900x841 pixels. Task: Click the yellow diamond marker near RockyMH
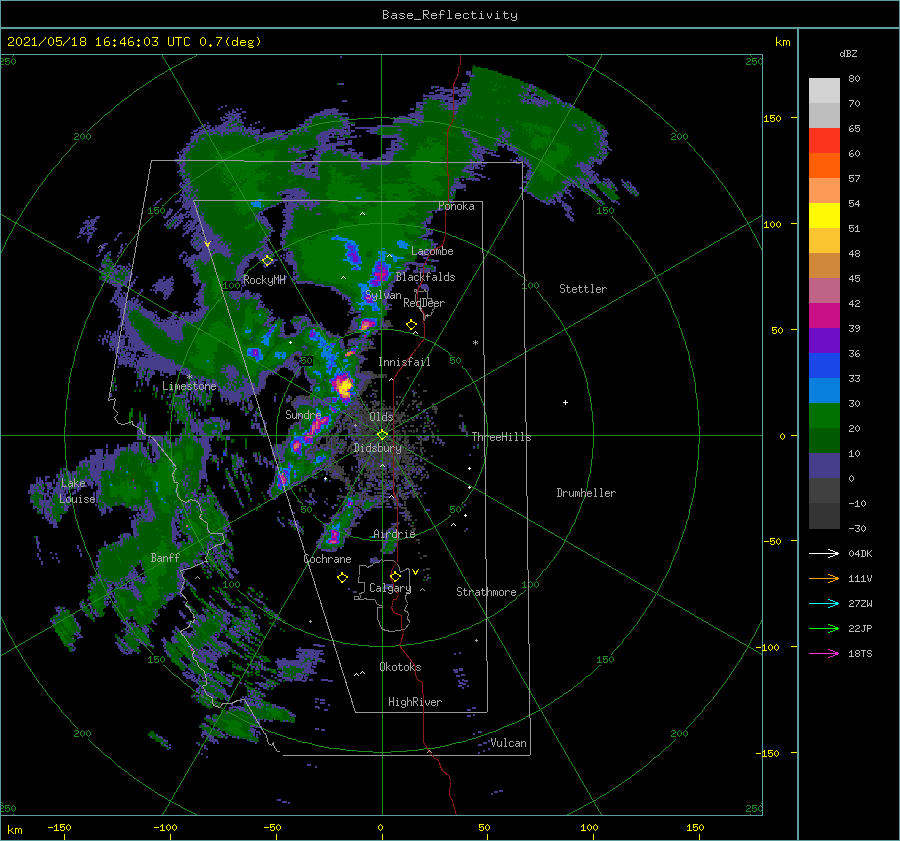(267, 261)
